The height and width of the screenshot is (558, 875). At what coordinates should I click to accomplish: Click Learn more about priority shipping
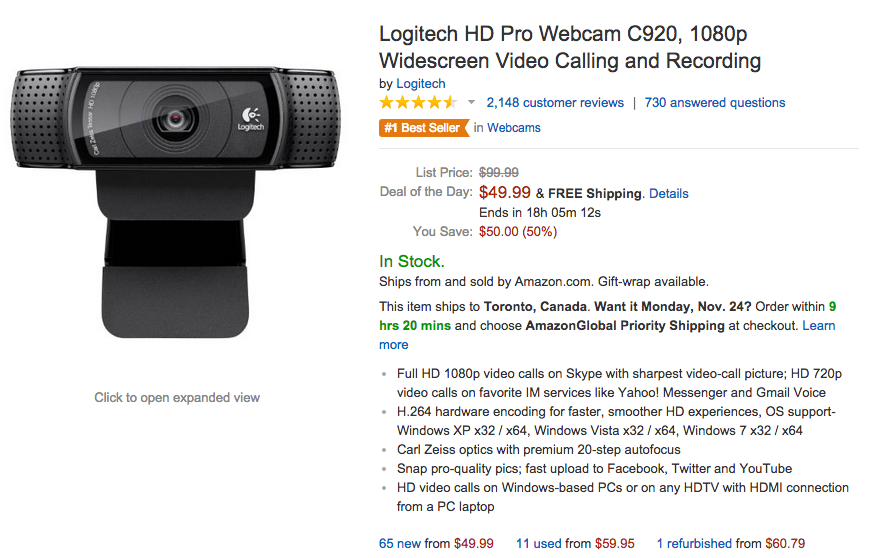tap(819, 326)
